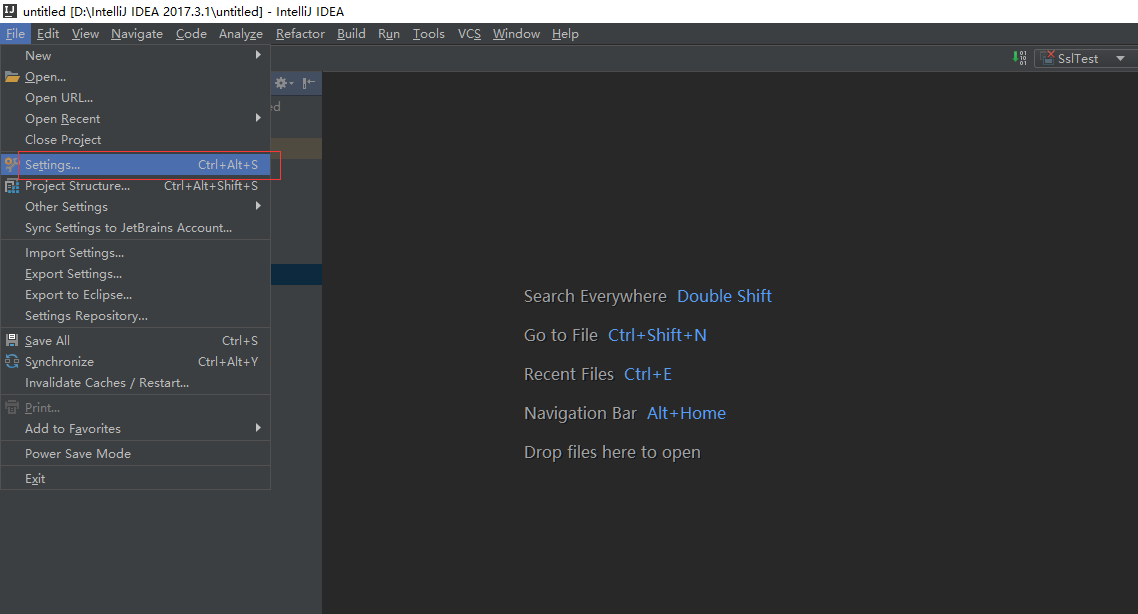This screenshot has height=614, width=1138.
Task: Expand Other Settings submenu
Action: tap(136, 207)
